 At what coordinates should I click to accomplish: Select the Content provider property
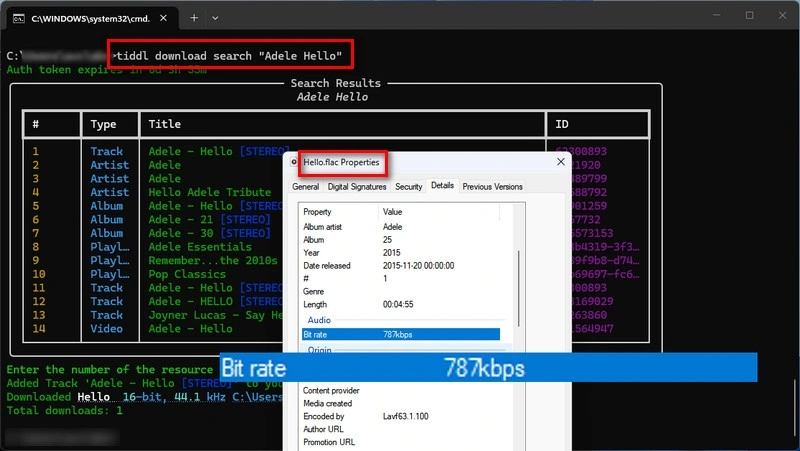pos(331,390)
